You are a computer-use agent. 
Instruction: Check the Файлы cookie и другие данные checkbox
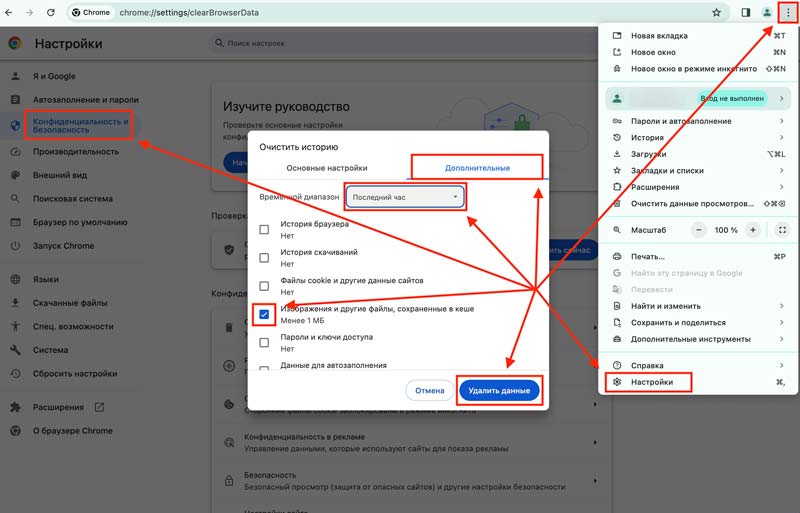(264, 286)
